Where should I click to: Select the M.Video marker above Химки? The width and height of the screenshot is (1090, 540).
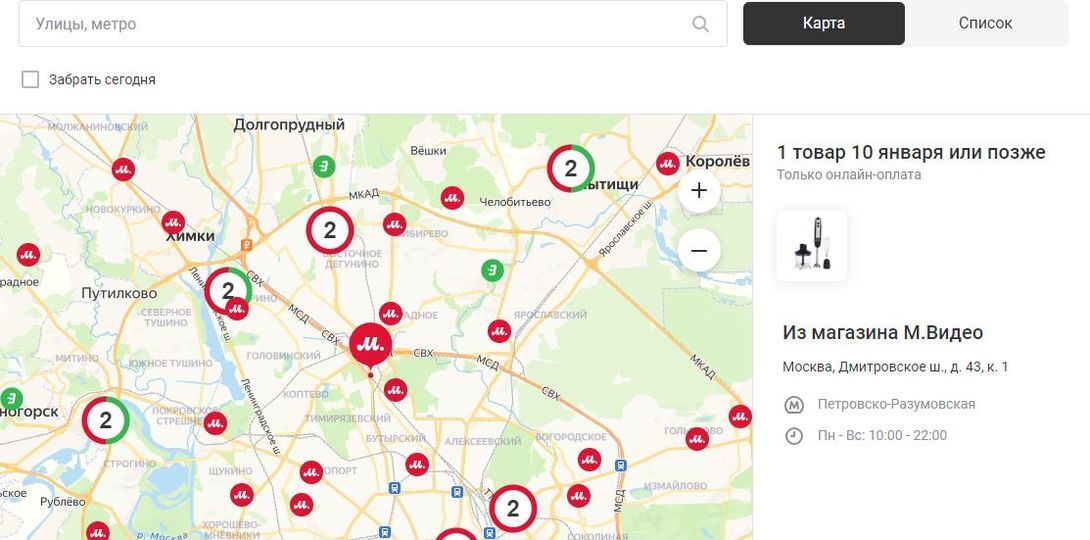[173, 222]
